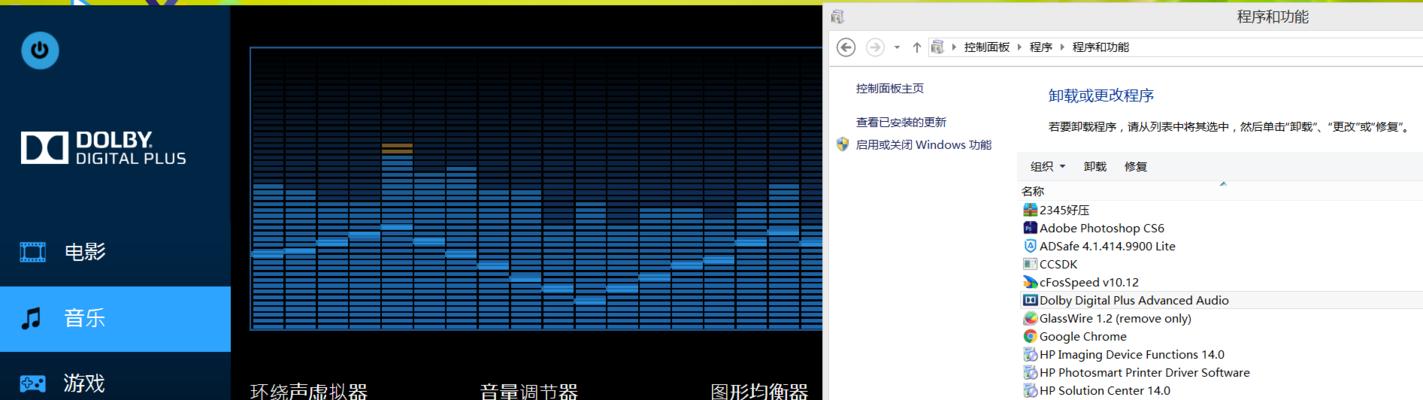
Task: Click the HP Imaging Device Functions icon
Action: (x=1030, y=354)
